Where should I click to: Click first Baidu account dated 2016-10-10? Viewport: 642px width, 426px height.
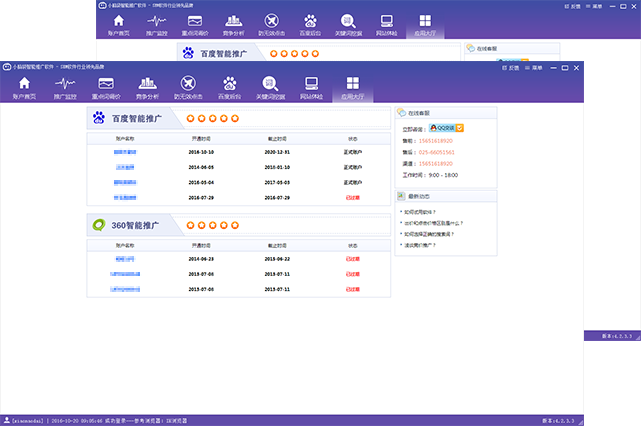point(126,152)
